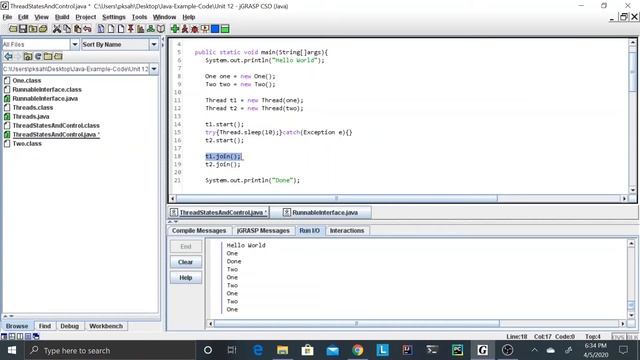Click the first window layout icon at bottom-left

4,336
